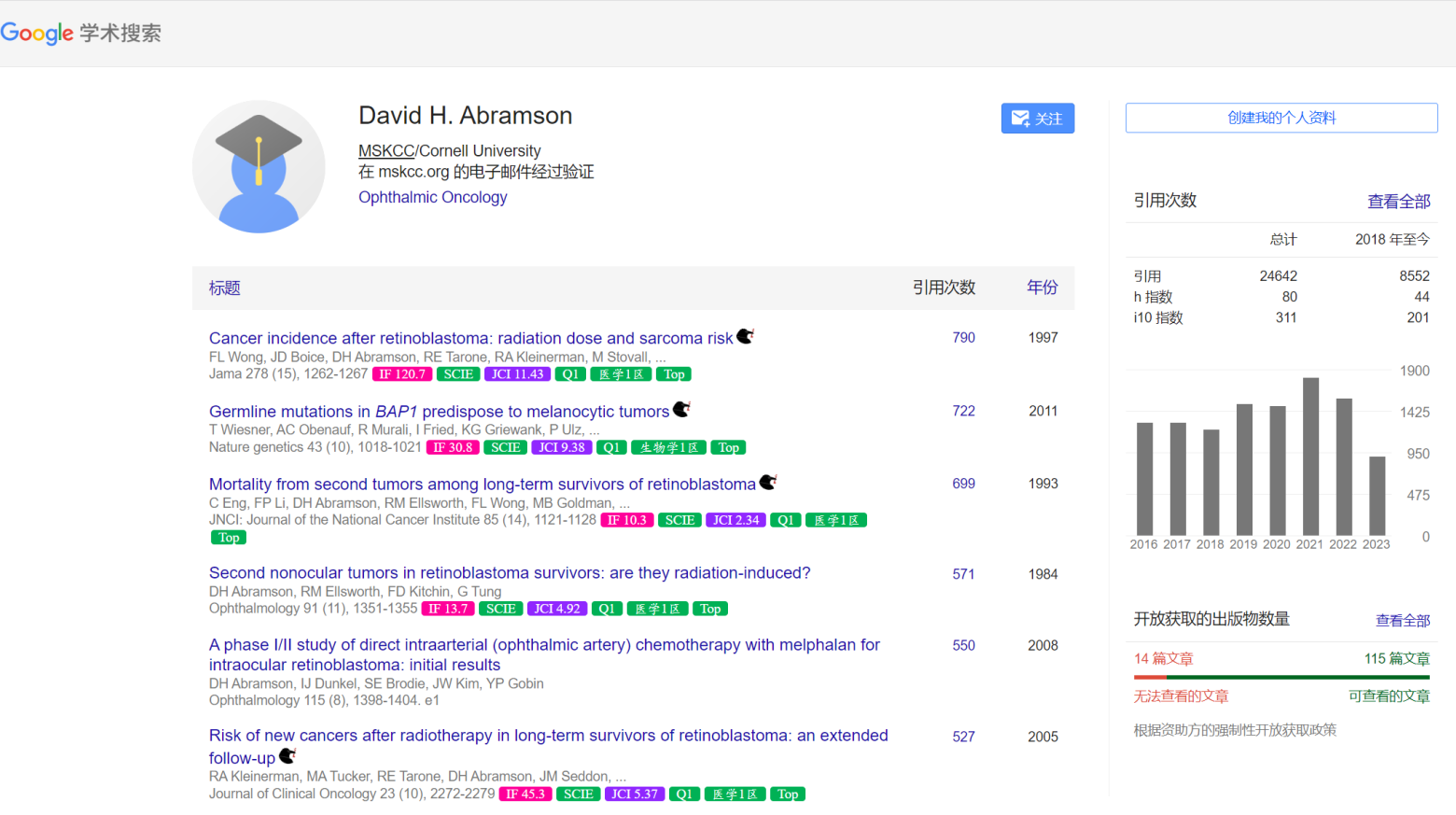Open the MSKCC affiliation link
Image resolution: width=1456 pixels, height=815 pixels.
(x=385, y=151)
